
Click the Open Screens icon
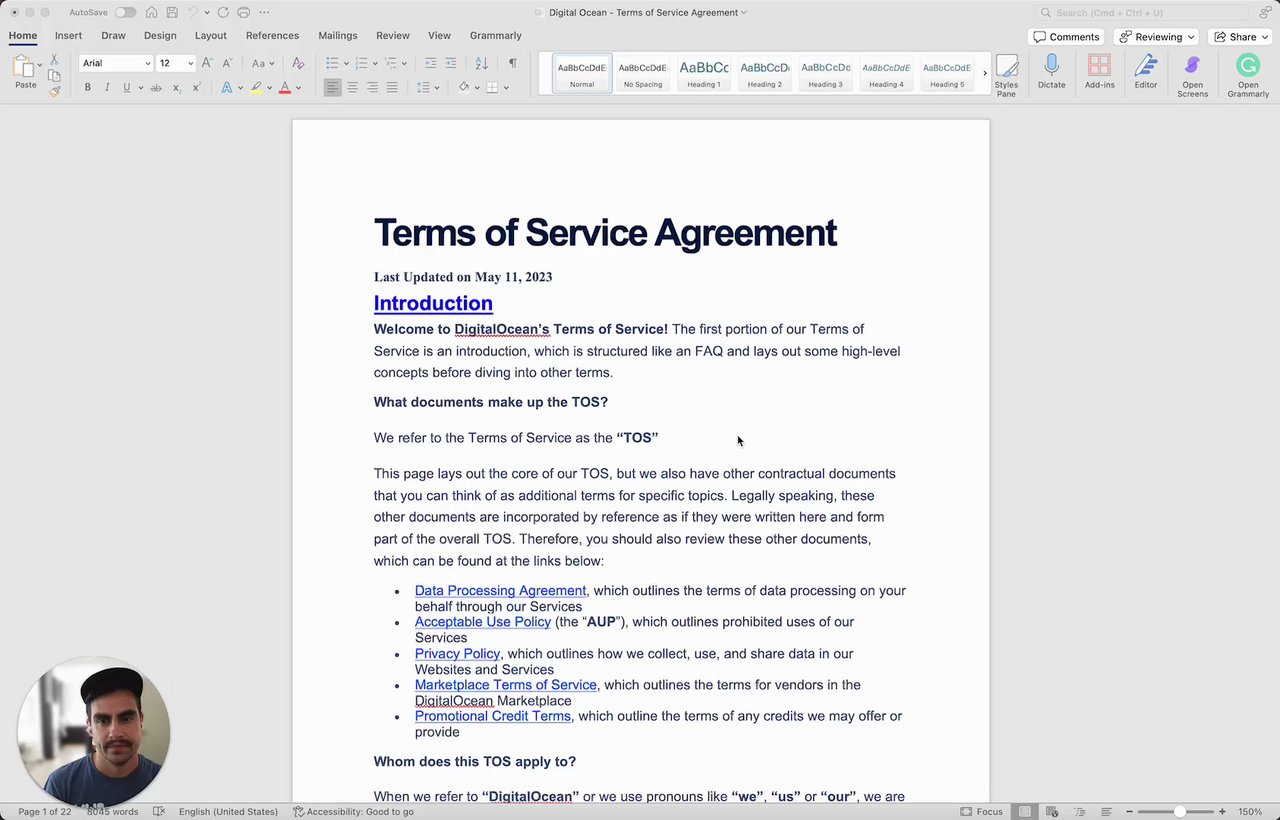[x=1192, y=76]
